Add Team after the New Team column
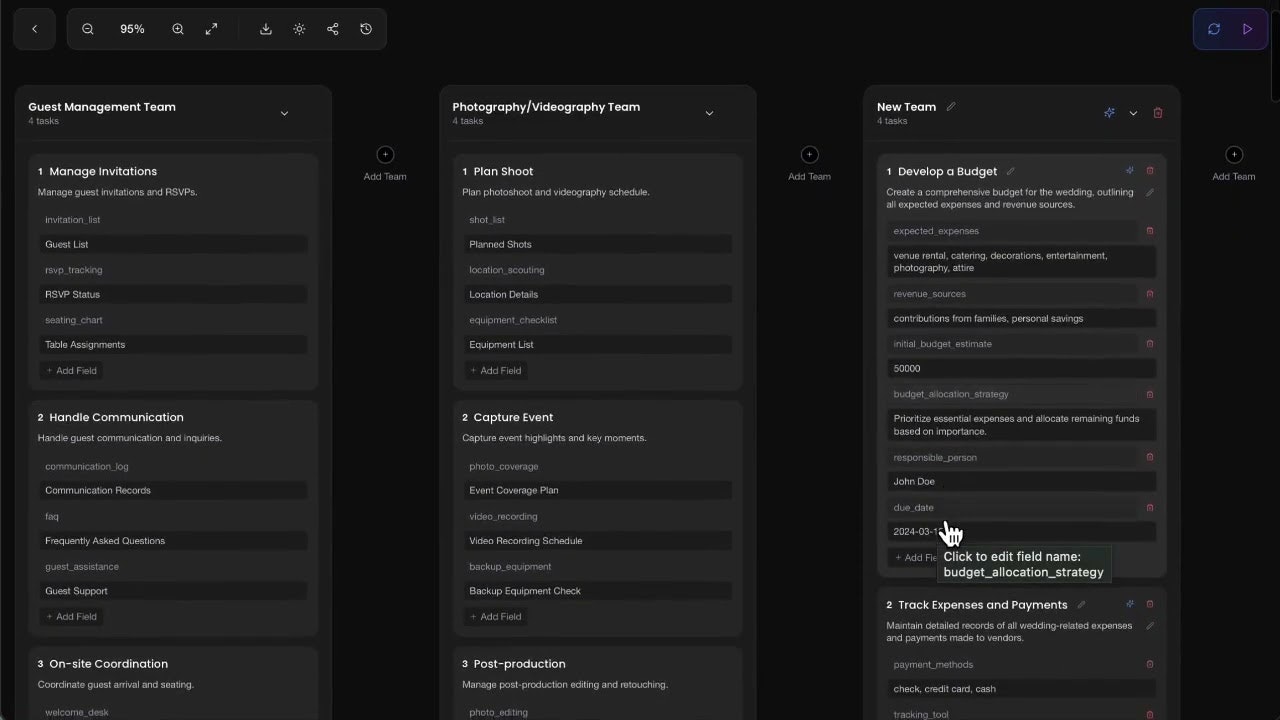Image resolution: width=1280 pixels, height=720 pixels. pyautogui.click(x=1234, y=163)
